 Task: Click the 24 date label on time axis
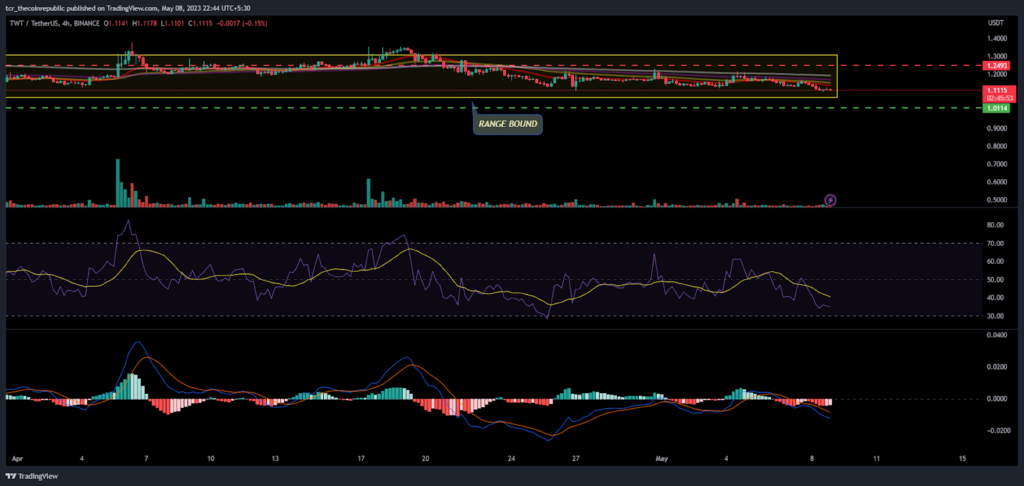pos(511,459)
